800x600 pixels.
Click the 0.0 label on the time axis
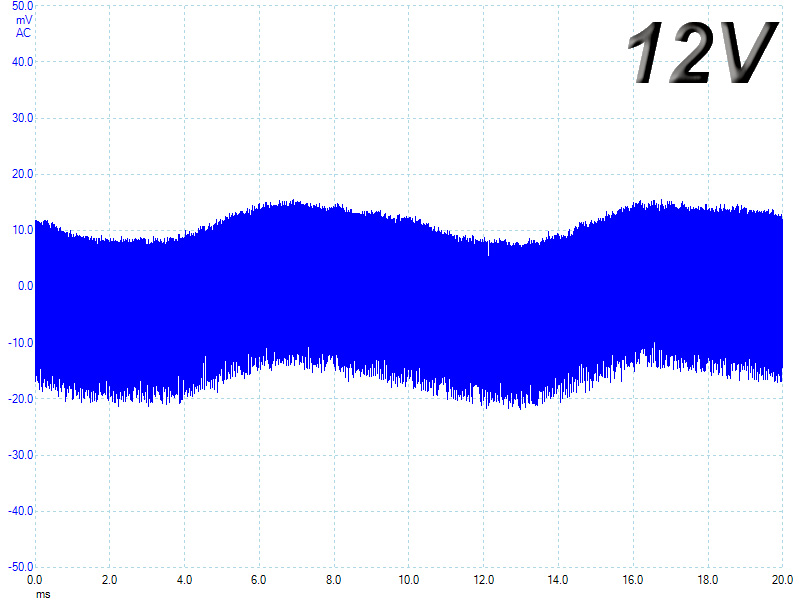coord(35,580)
